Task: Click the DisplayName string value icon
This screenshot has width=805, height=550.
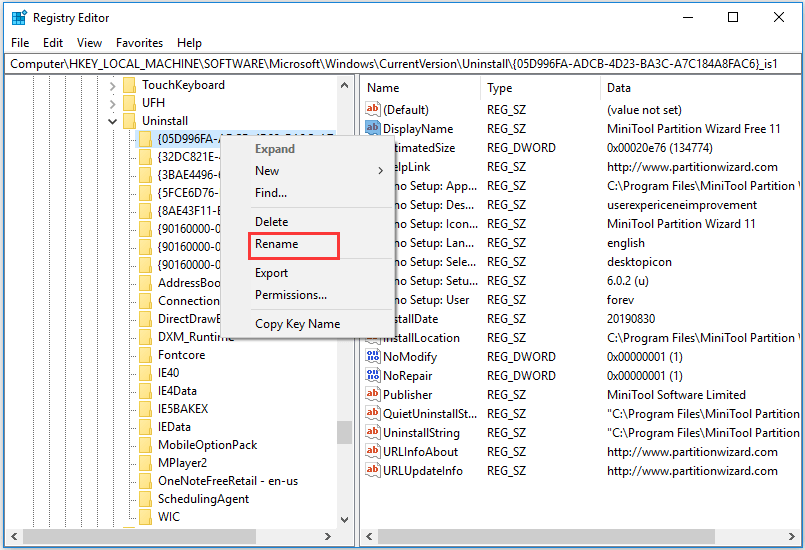Action: tap(373, 128)
